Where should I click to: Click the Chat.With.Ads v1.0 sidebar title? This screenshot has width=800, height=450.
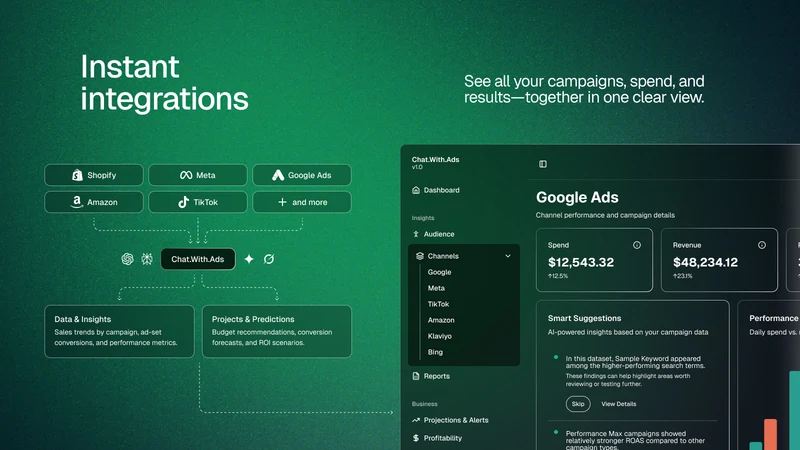tap(435, 162)
